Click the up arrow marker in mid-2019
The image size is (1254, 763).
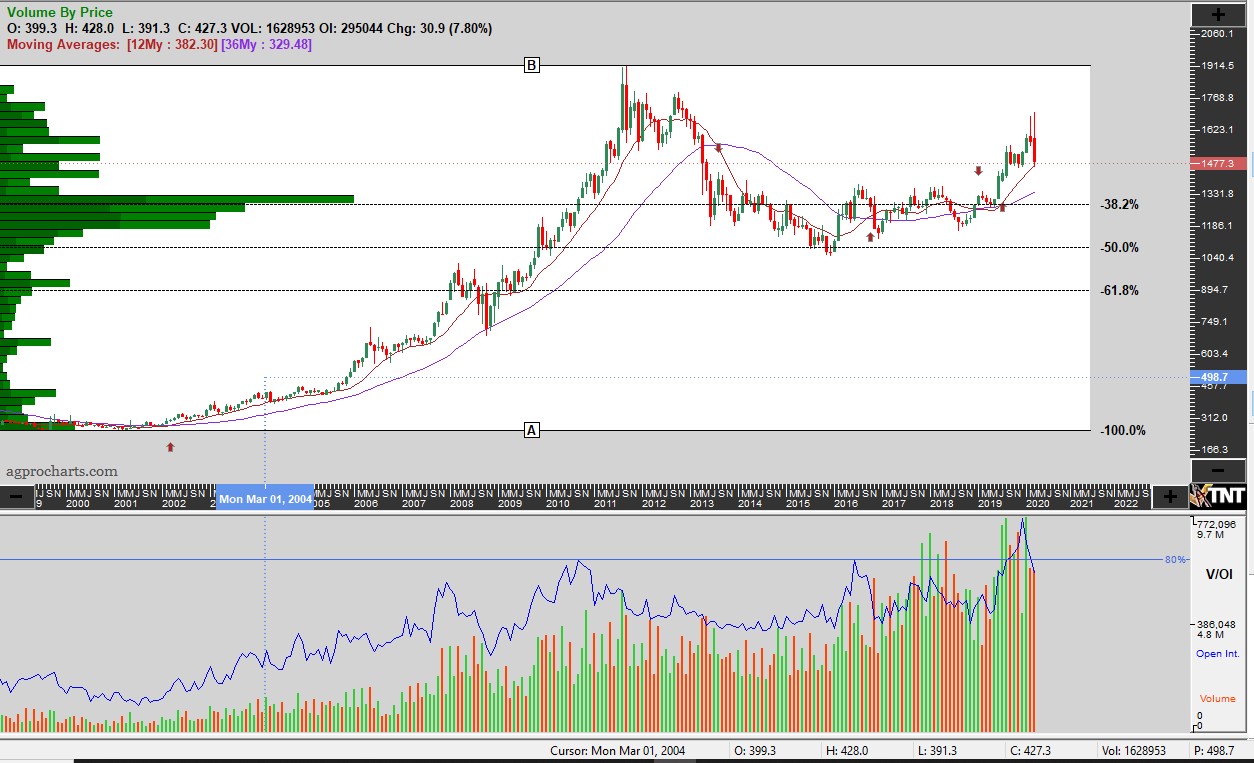tap(1003, 208)
